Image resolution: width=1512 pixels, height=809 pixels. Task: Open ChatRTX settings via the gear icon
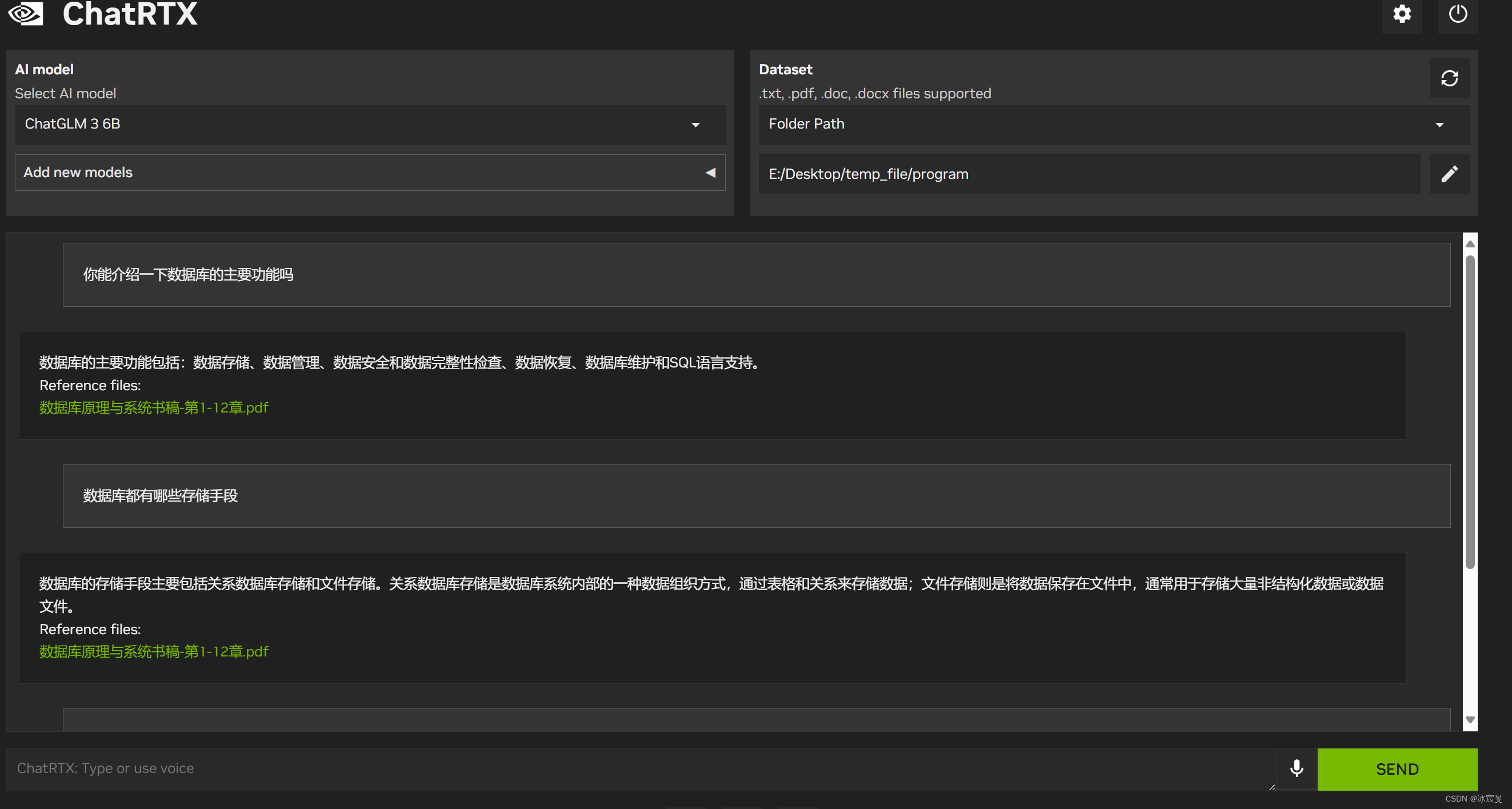click(x=1403, y=15)
